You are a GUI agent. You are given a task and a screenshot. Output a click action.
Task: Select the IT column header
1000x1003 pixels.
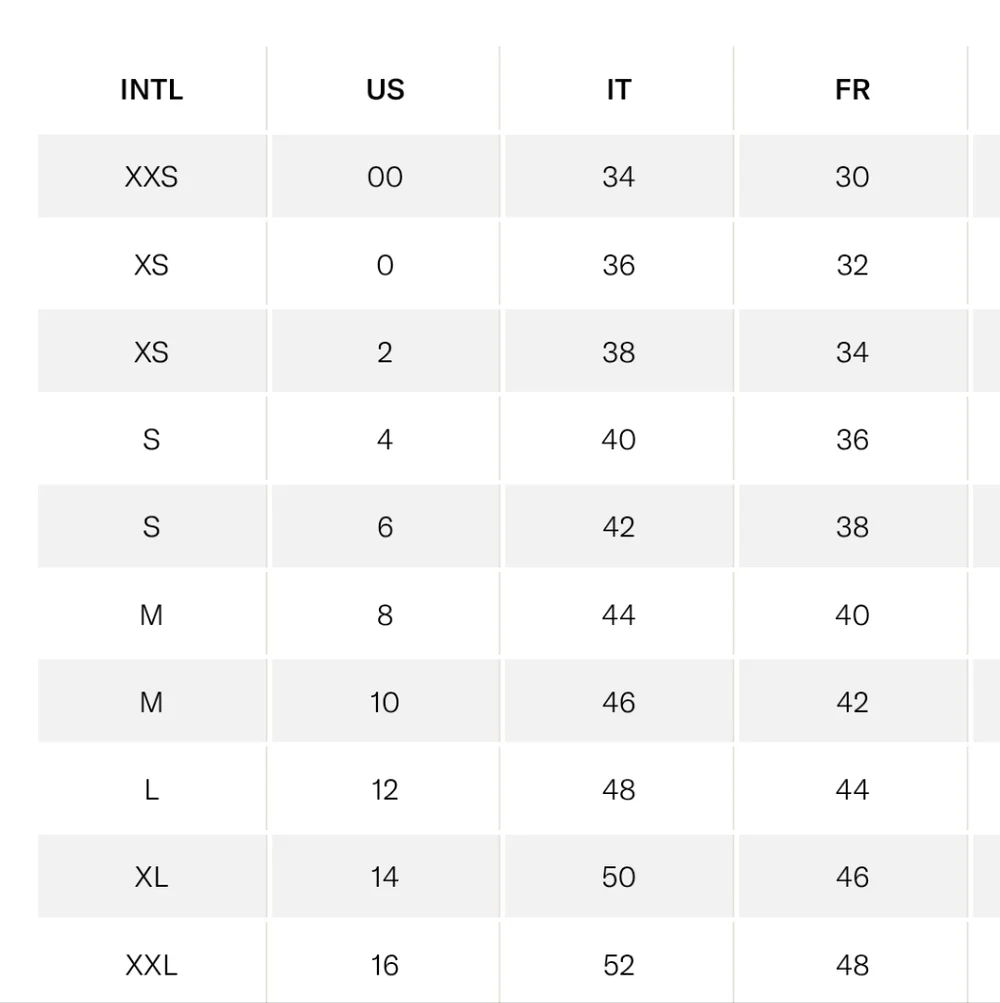click(619, 90)
